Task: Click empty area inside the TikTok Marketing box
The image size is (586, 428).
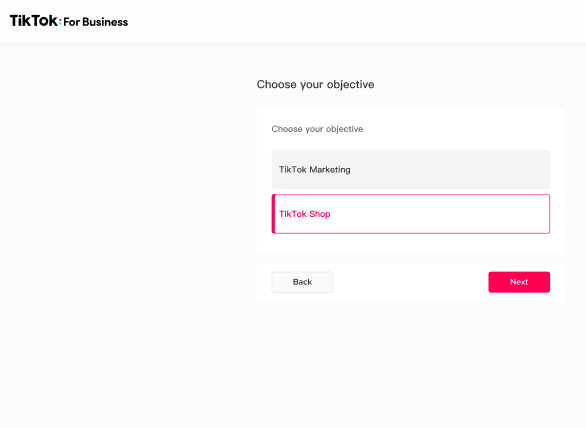Action: [448, 169]
